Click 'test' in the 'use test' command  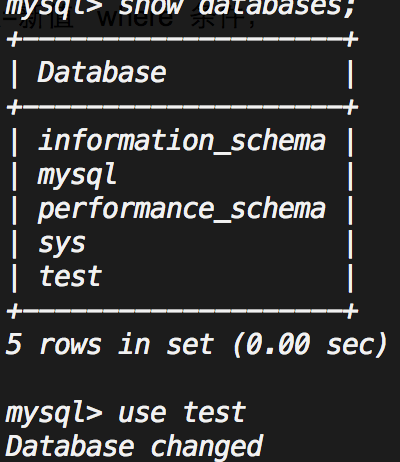[x=215, y=412]
